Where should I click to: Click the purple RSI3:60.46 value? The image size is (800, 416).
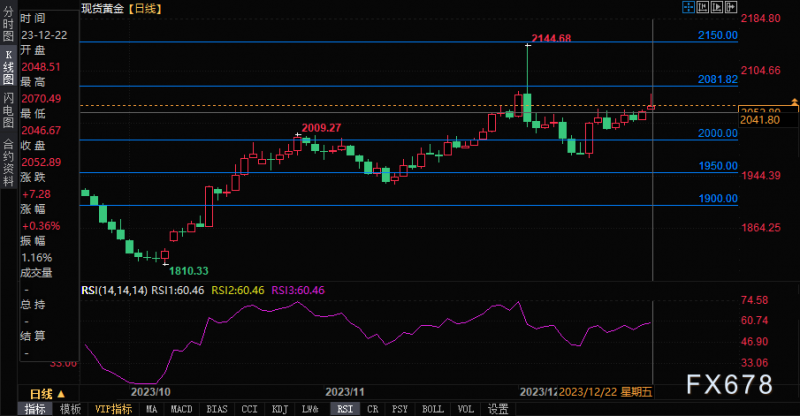tap(297, 290)
